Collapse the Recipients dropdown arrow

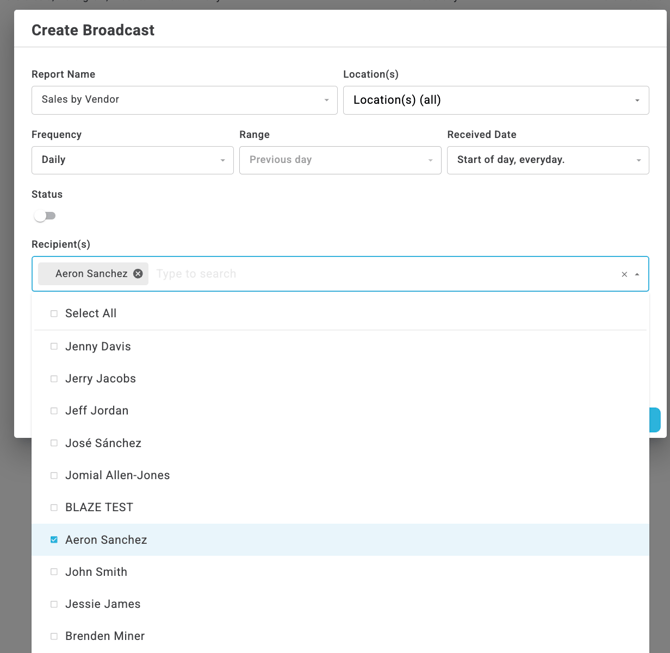point(638,275)
